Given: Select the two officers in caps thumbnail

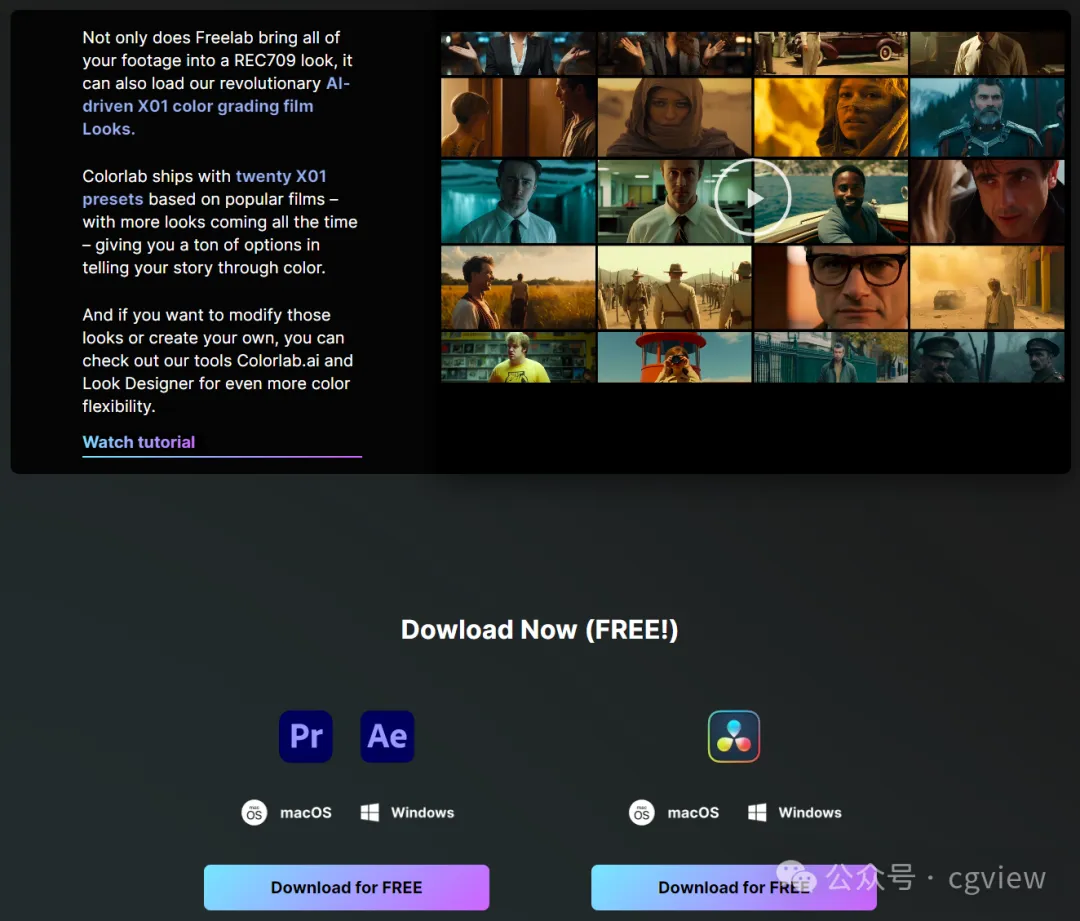Looking at the screenshot, I should (987, 357).
